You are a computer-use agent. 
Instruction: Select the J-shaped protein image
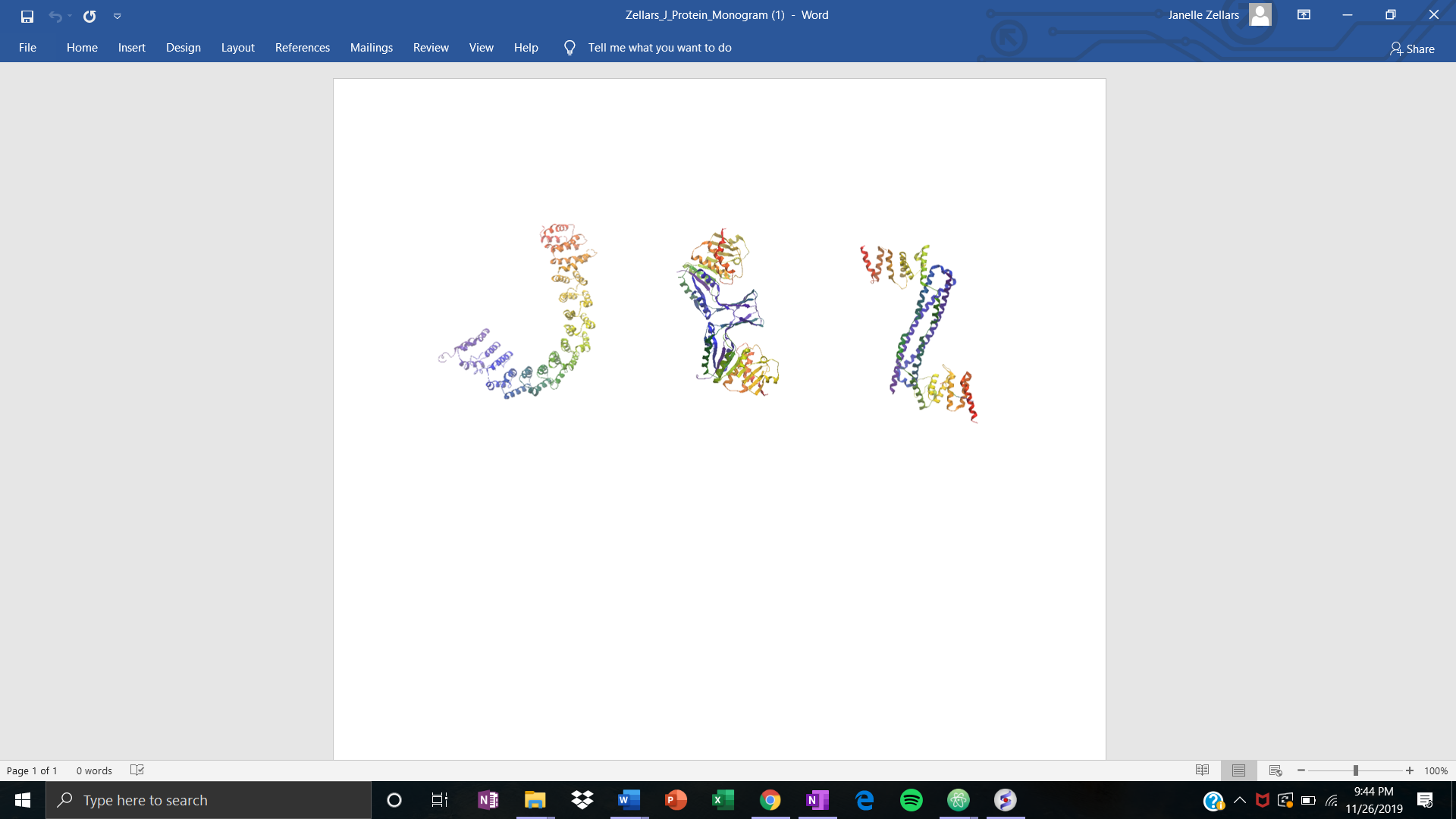pyautogui.click(x=518, y=312)
